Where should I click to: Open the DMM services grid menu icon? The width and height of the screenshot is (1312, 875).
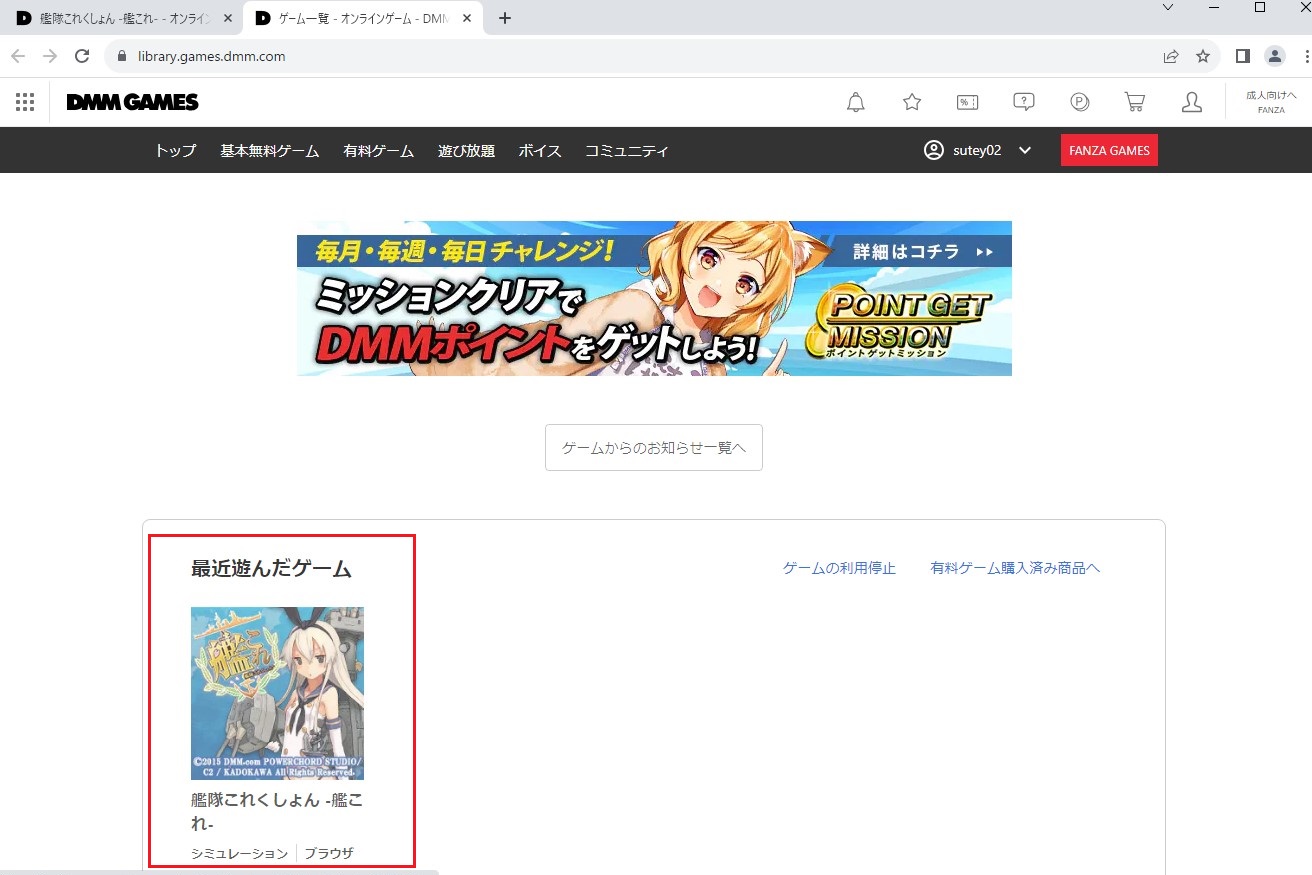click(25, 102)
